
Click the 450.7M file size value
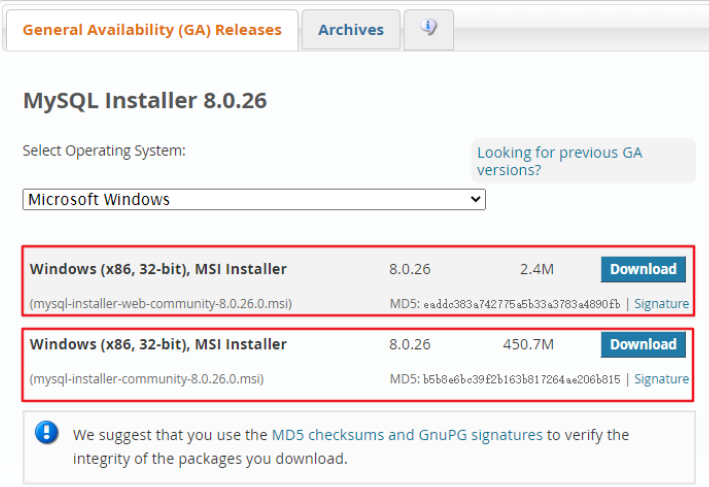tap(528, 345)
